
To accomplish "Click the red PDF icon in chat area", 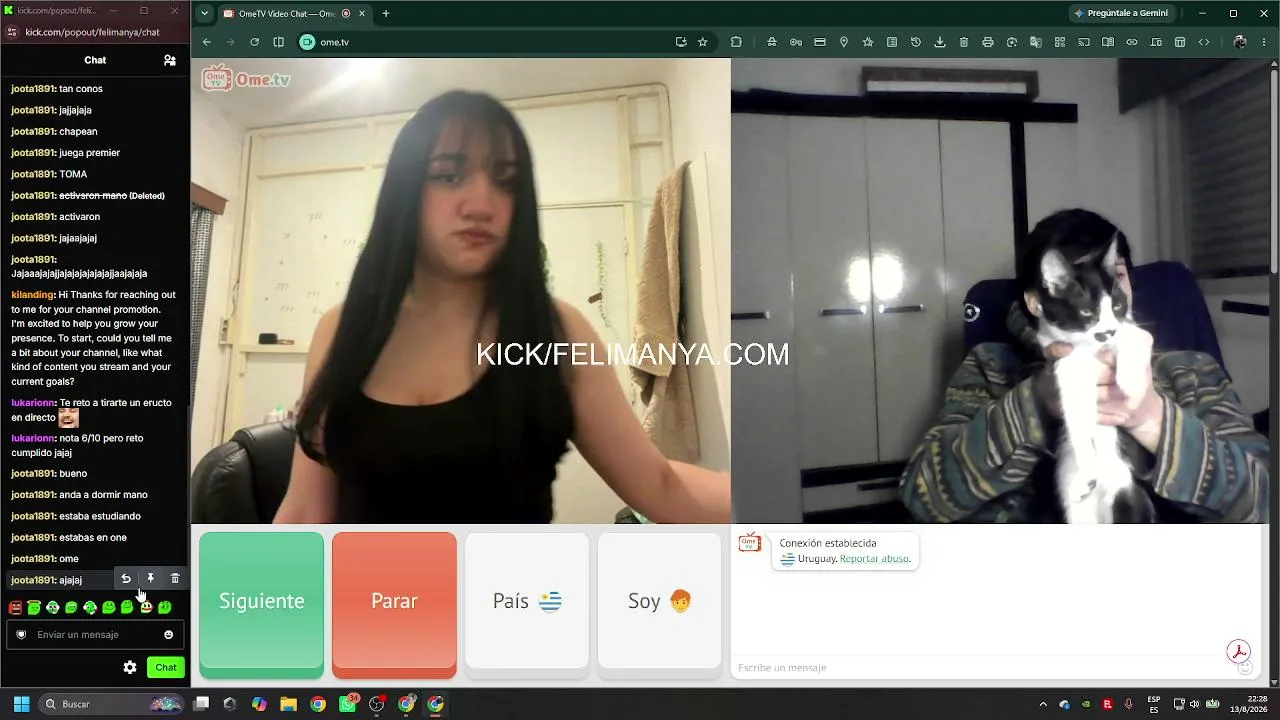I will click(1239, 651).
